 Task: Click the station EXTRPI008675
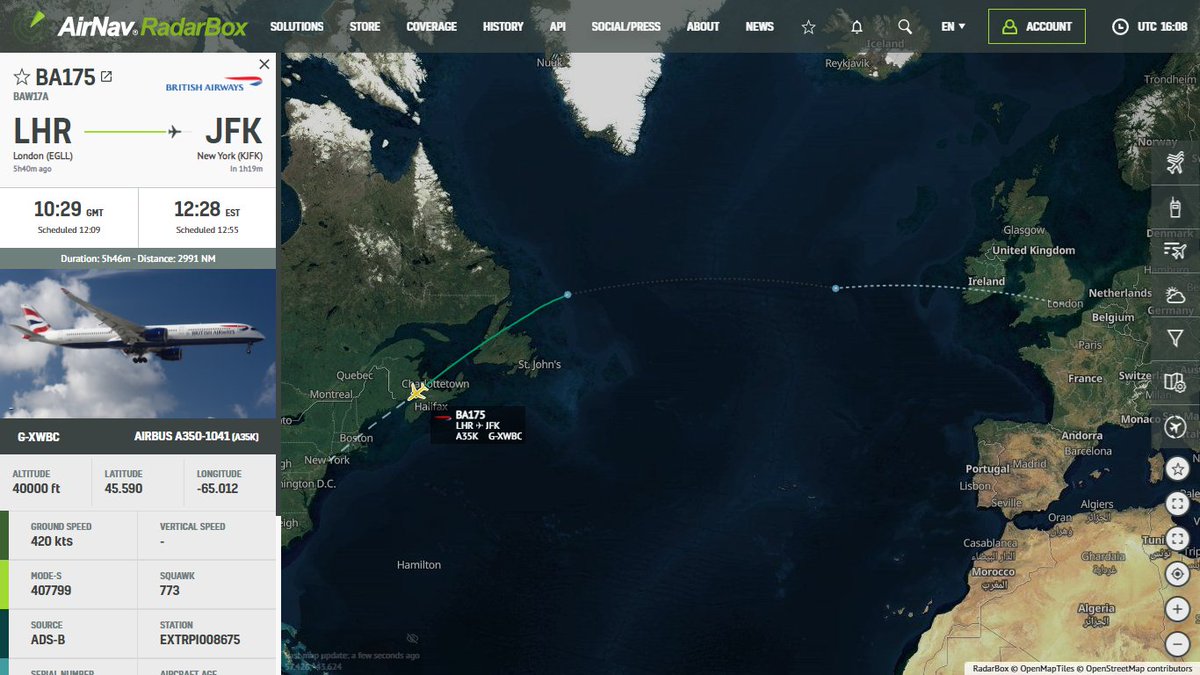tap(200, 640)
